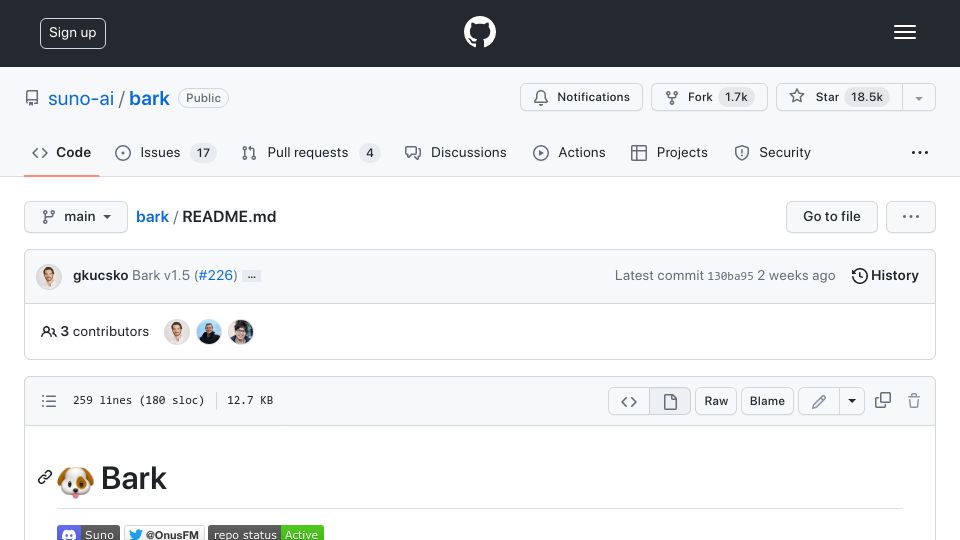Click the '12.7 KB' file size text
The width and height of the screenshot is (960, 540).
(250, 400)
